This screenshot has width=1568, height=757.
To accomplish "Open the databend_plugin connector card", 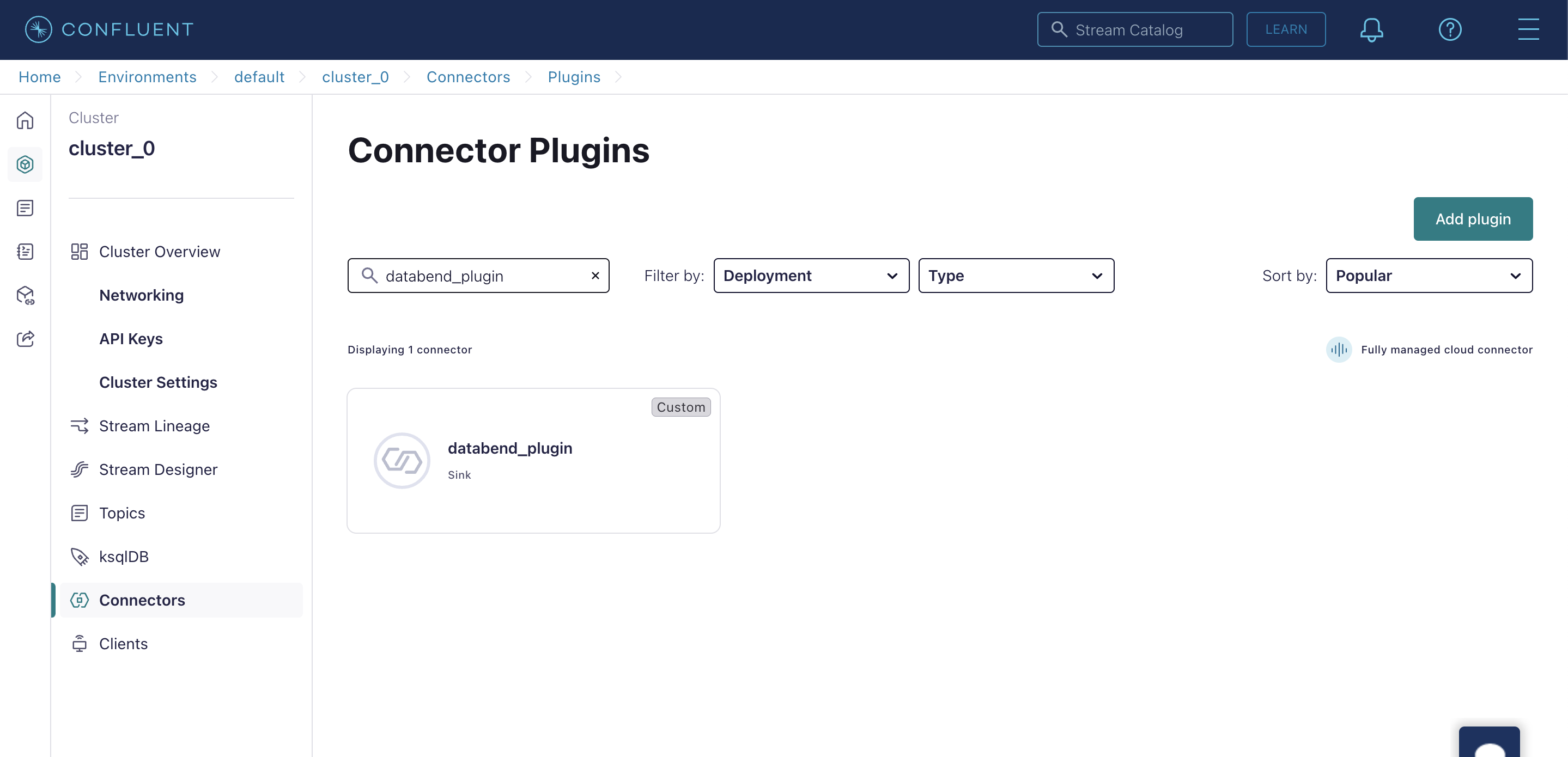I will click(x=533, y=461).
